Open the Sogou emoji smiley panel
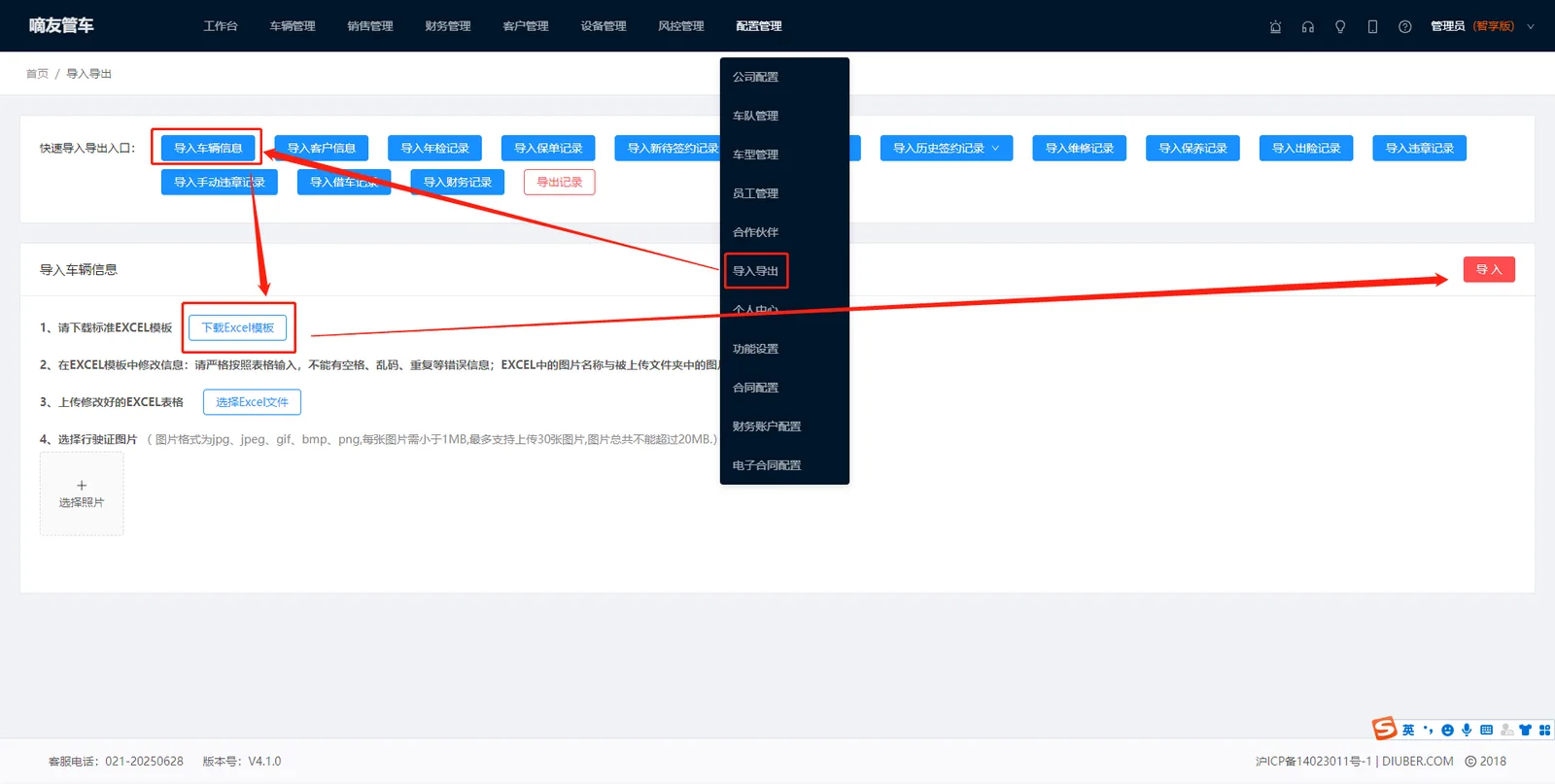The width and height of the screenshot is (1555, 784). pyautogui.click(x=1447, y=730)
